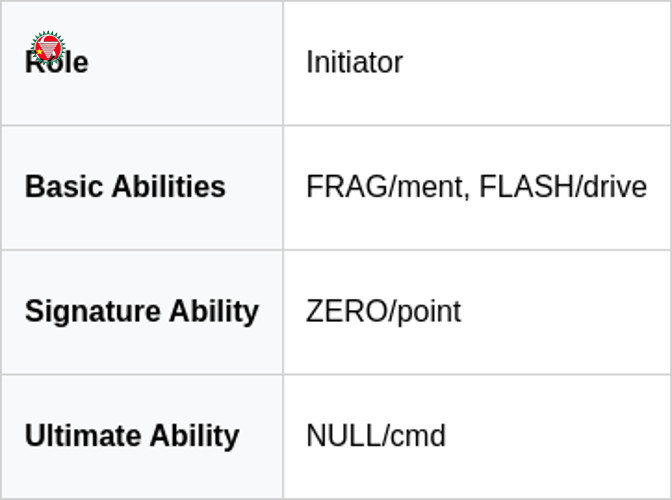672x500 pixels.
Task: Select the ZERO/point signature ability
Action: [383, 311]
